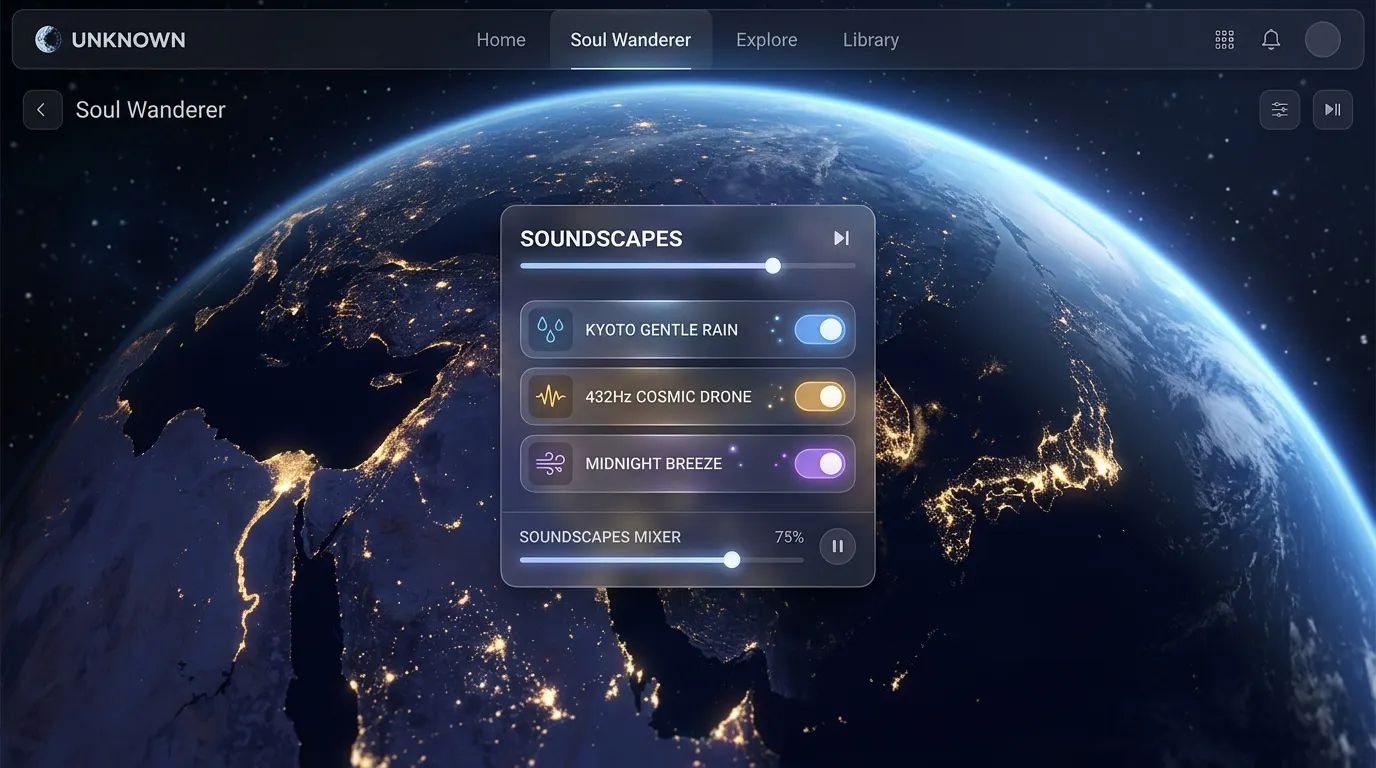Click the wind icon for Midnight Breeze
The image size is (1376, 768).
550,463
